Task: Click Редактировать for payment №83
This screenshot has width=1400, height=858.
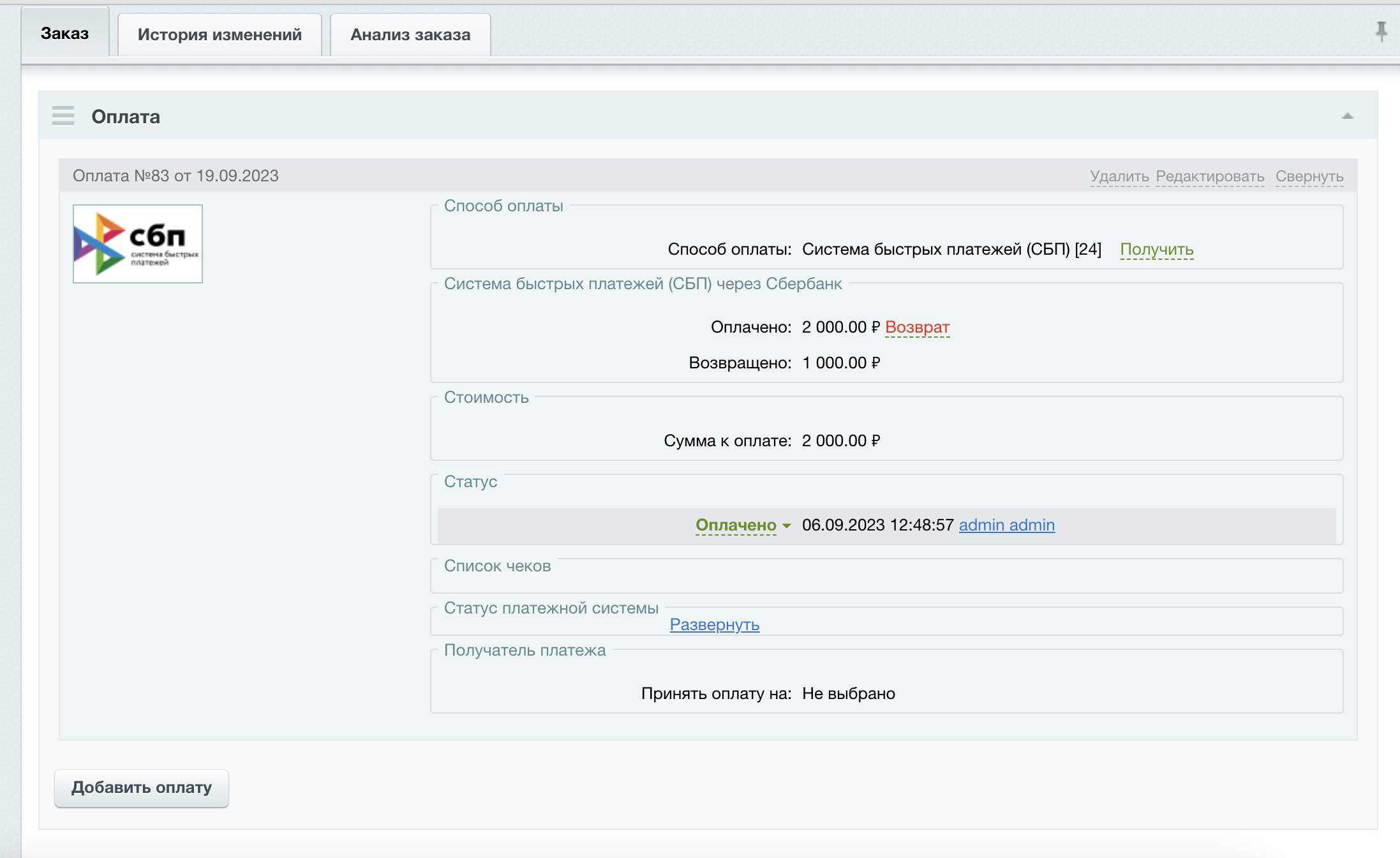Action: pyautogui.click(x=1210, y=176)
